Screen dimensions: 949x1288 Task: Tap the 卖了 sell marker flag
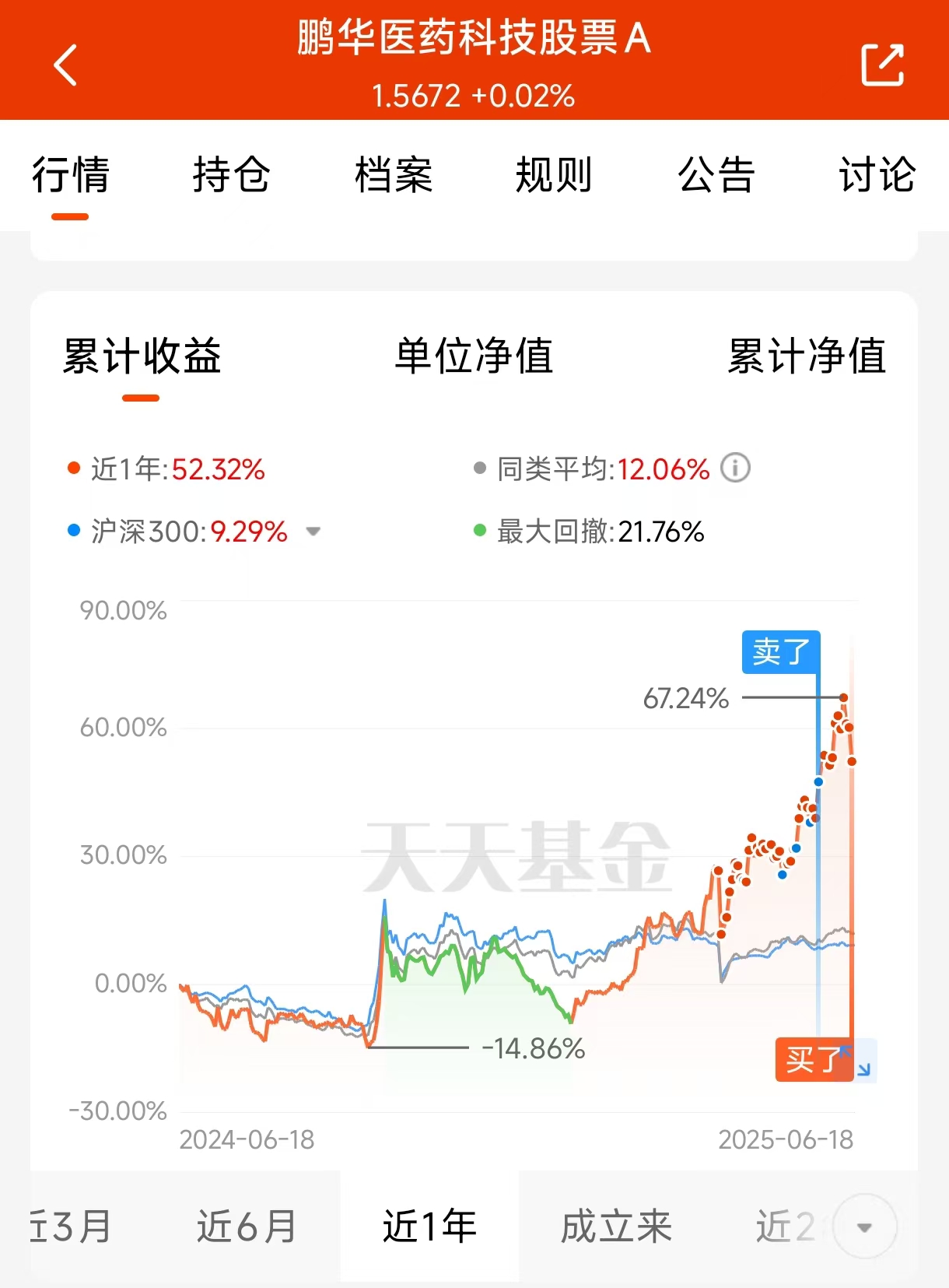tap(781, 651)
